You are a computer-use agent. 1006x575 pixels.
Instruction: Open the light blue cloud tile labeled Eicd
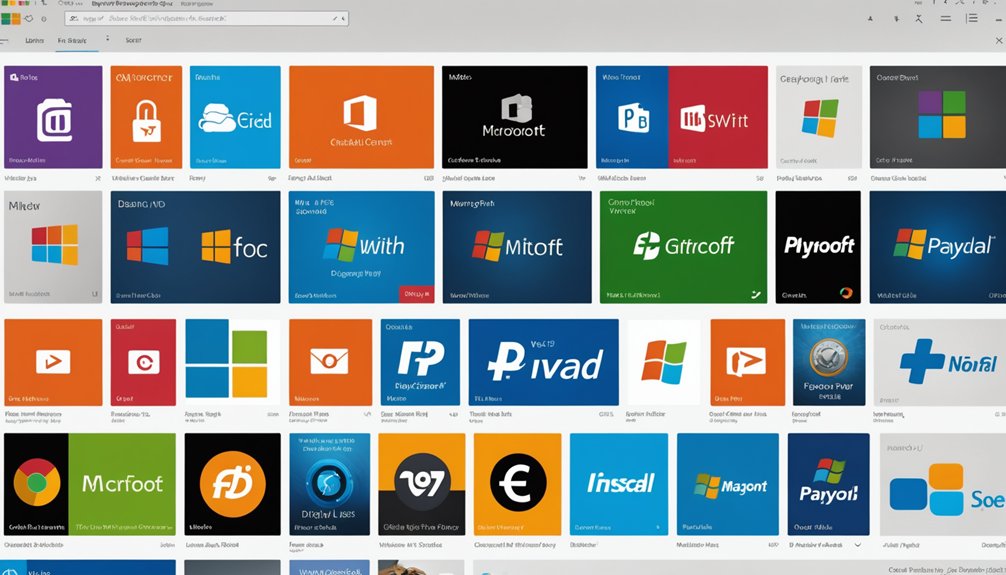click(x=235, y=117)
